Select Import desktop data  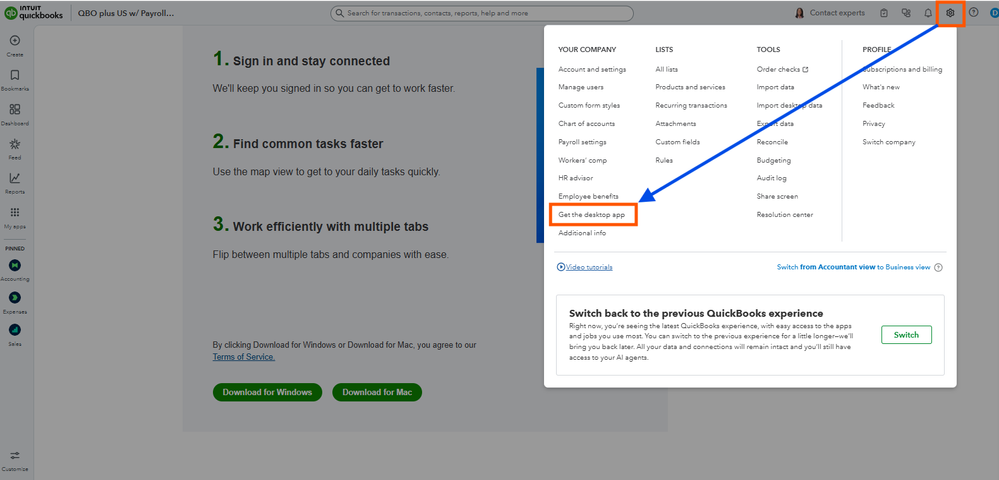pos(789,105)
